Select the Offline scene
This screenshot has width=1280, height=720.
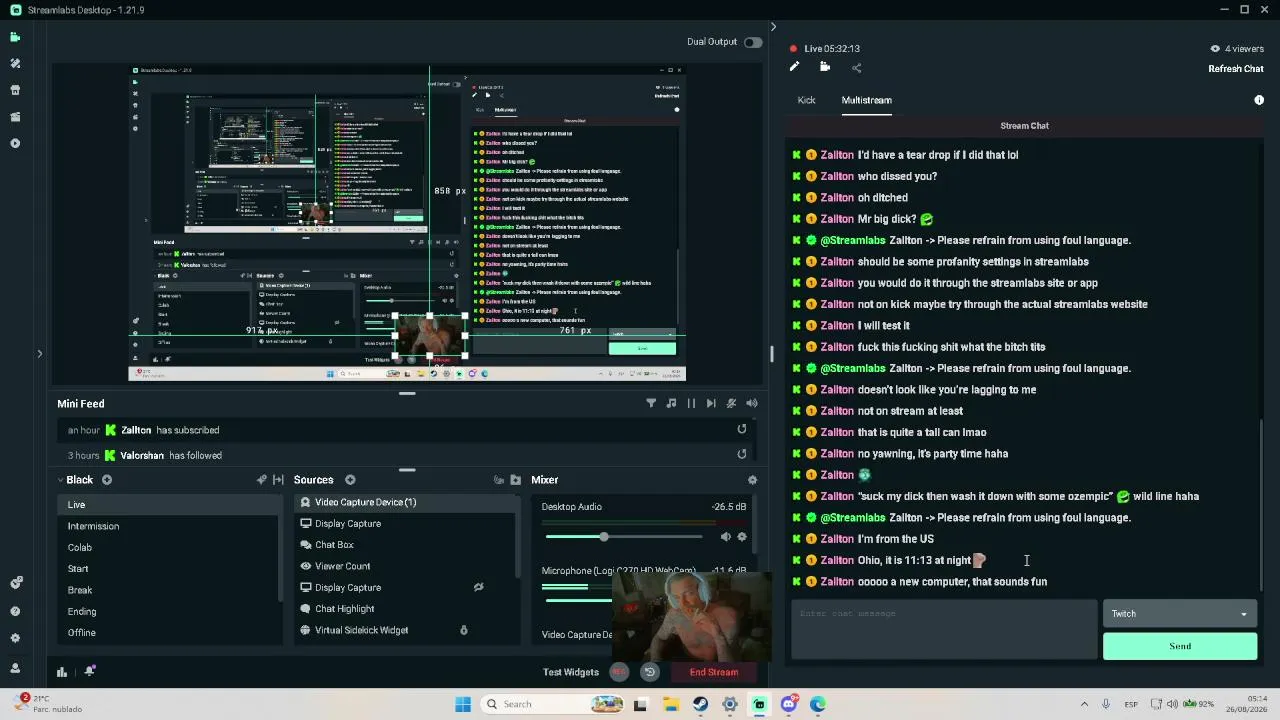click(x=170, y=633)
